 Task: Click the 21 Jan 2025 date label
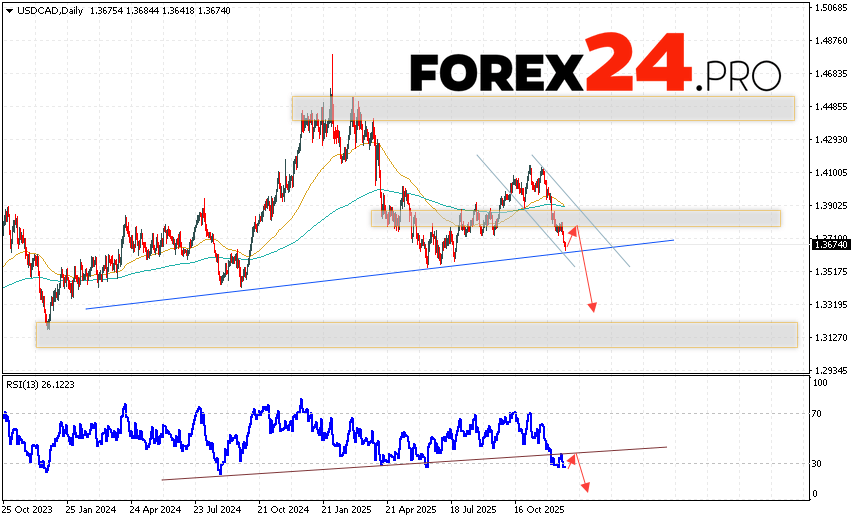tap(344, 508)
